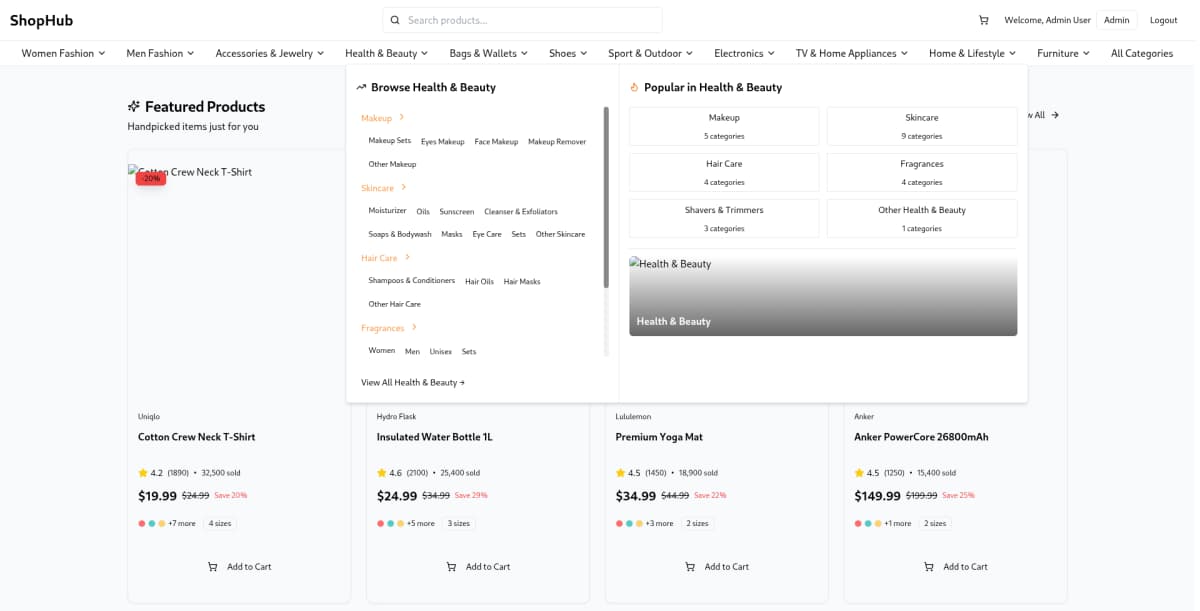Click the Health & Beauty banner image
The width and height of the screenshot is (1200, 611).
822,296
